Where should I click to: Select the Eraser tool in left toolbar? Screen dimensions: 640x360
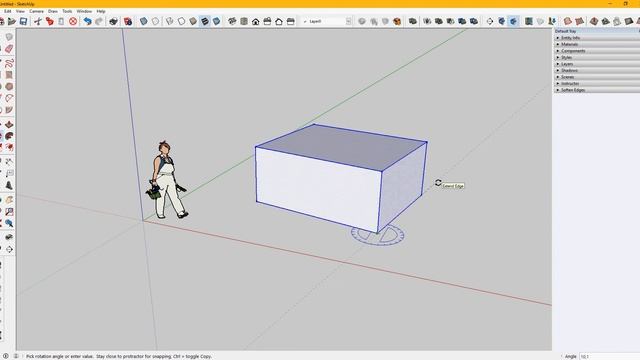pos(9,49)
